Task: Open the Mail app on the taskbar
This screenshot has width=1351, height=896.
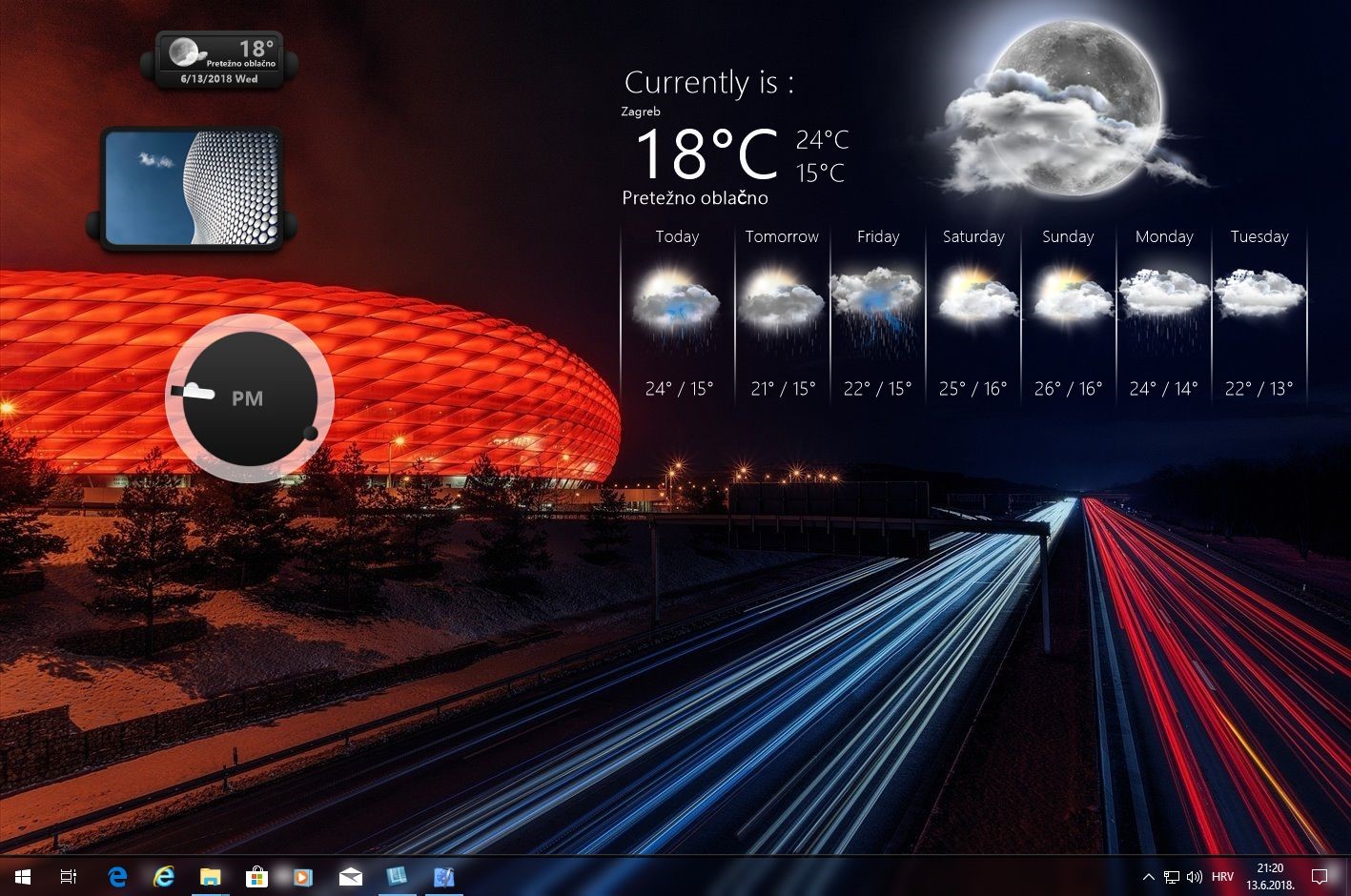Action: click(350, 877)
